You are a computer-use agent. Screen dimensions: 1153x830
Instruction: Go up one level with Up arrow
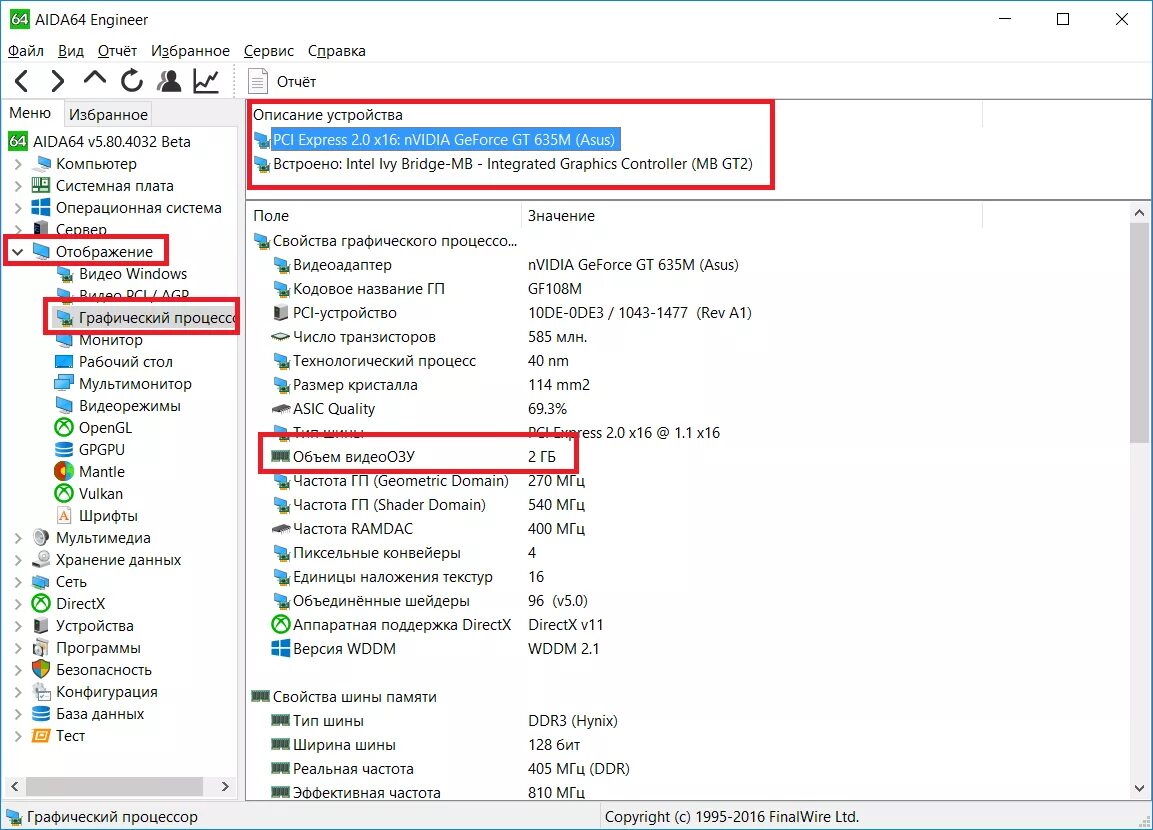click(95, 79)
